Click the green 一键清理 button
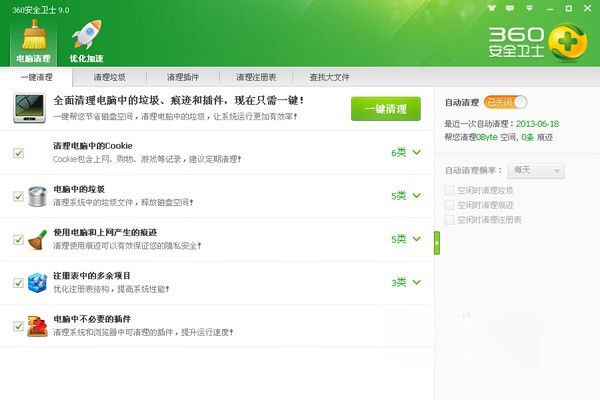 coord(386,109)
